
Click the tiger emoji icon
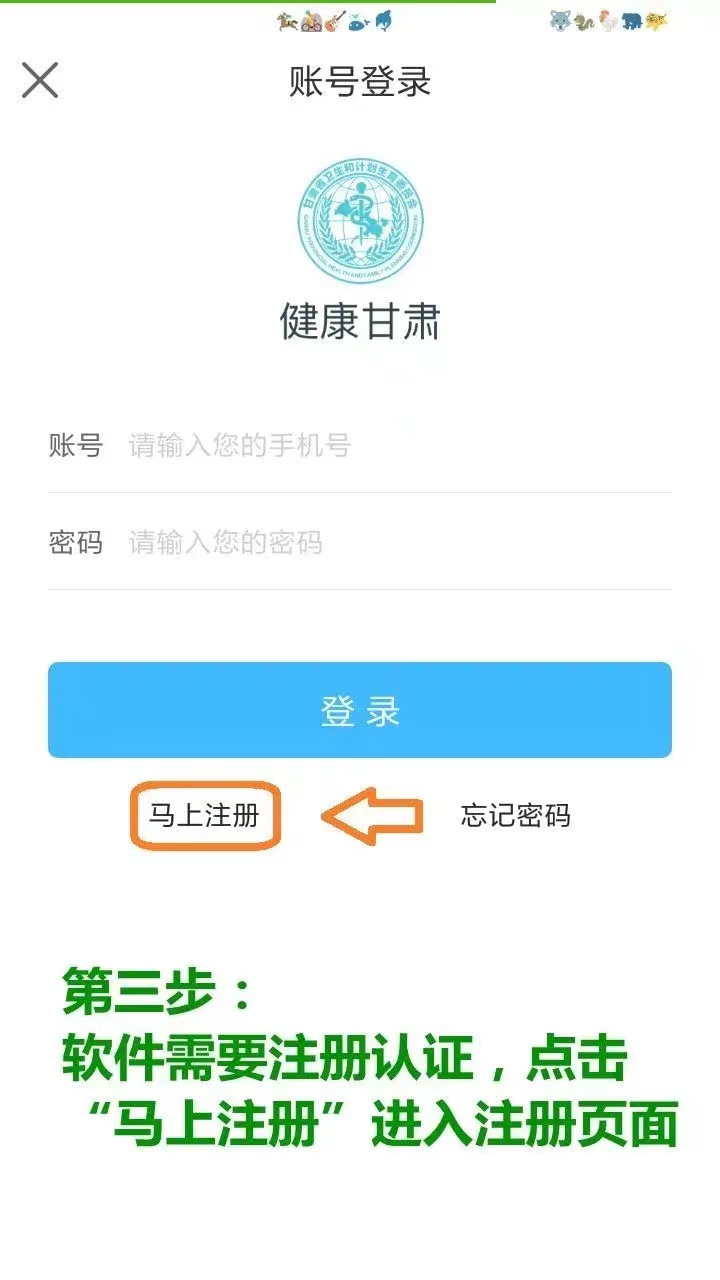(x=656, y=22)
